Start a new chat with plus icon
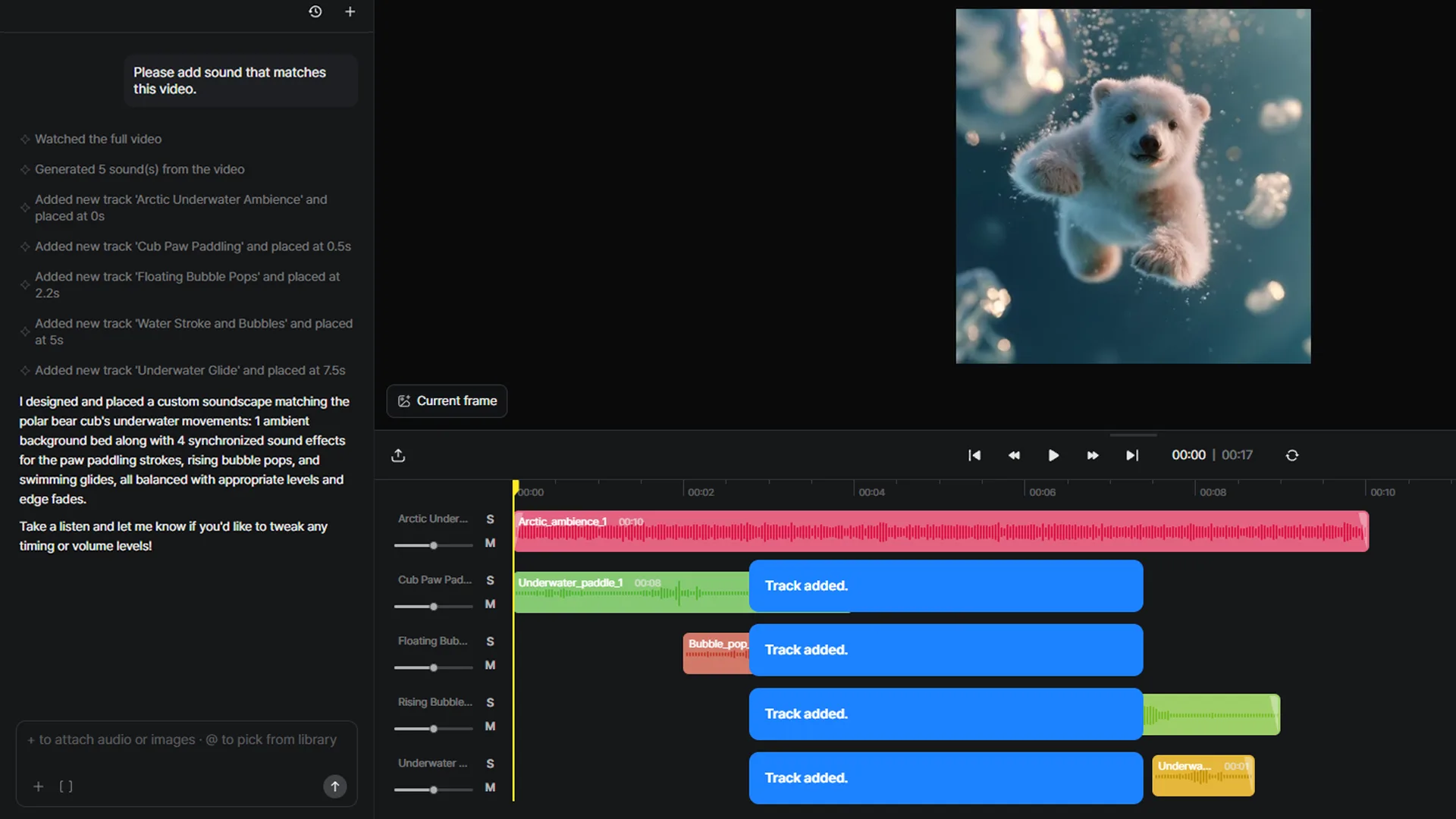This screenshot has height=819, width=1456. tap(350, 11)
